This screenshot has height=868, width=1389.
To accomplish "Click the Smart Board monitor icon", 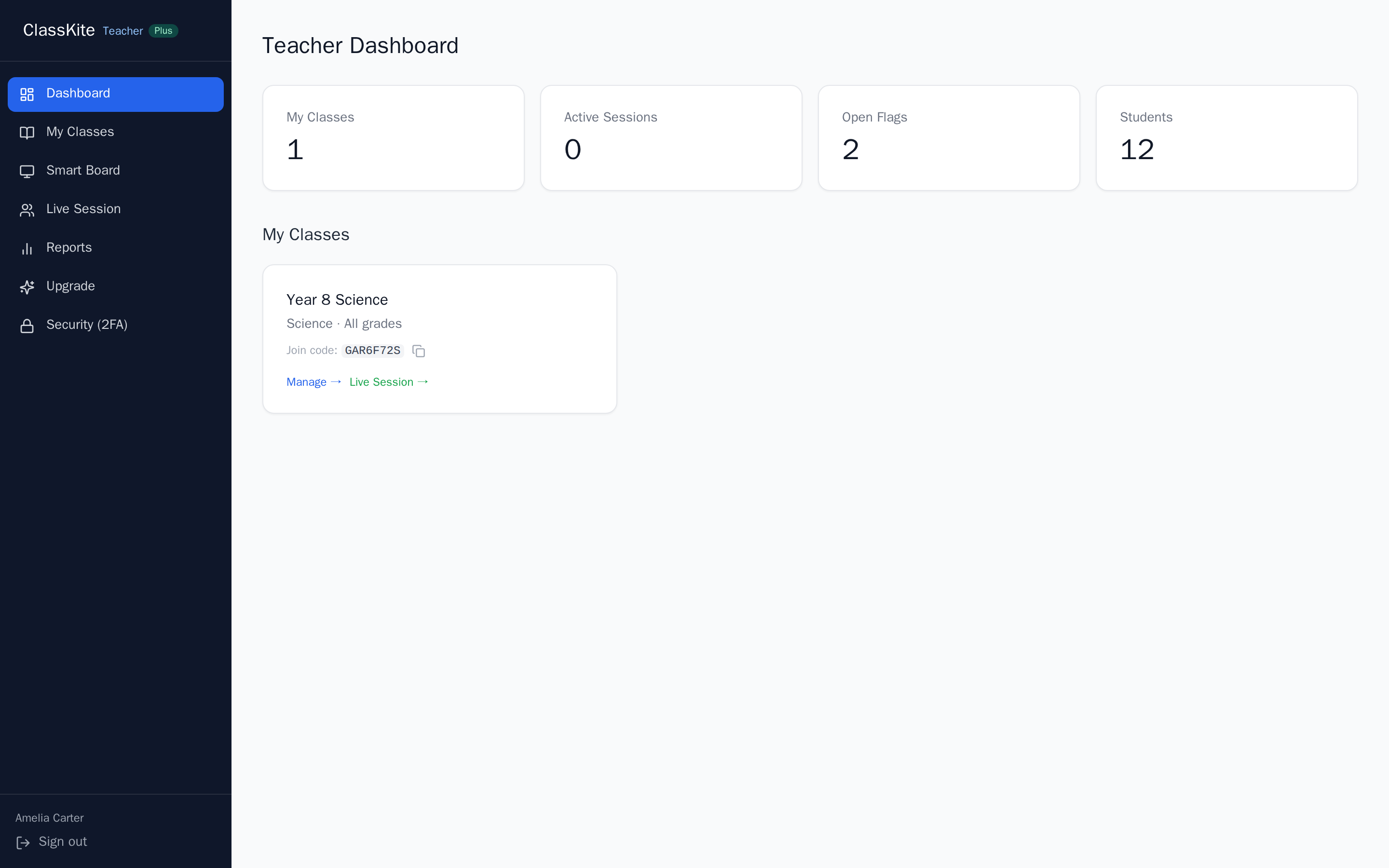I will pyautogui.click(x=27, y=171).
